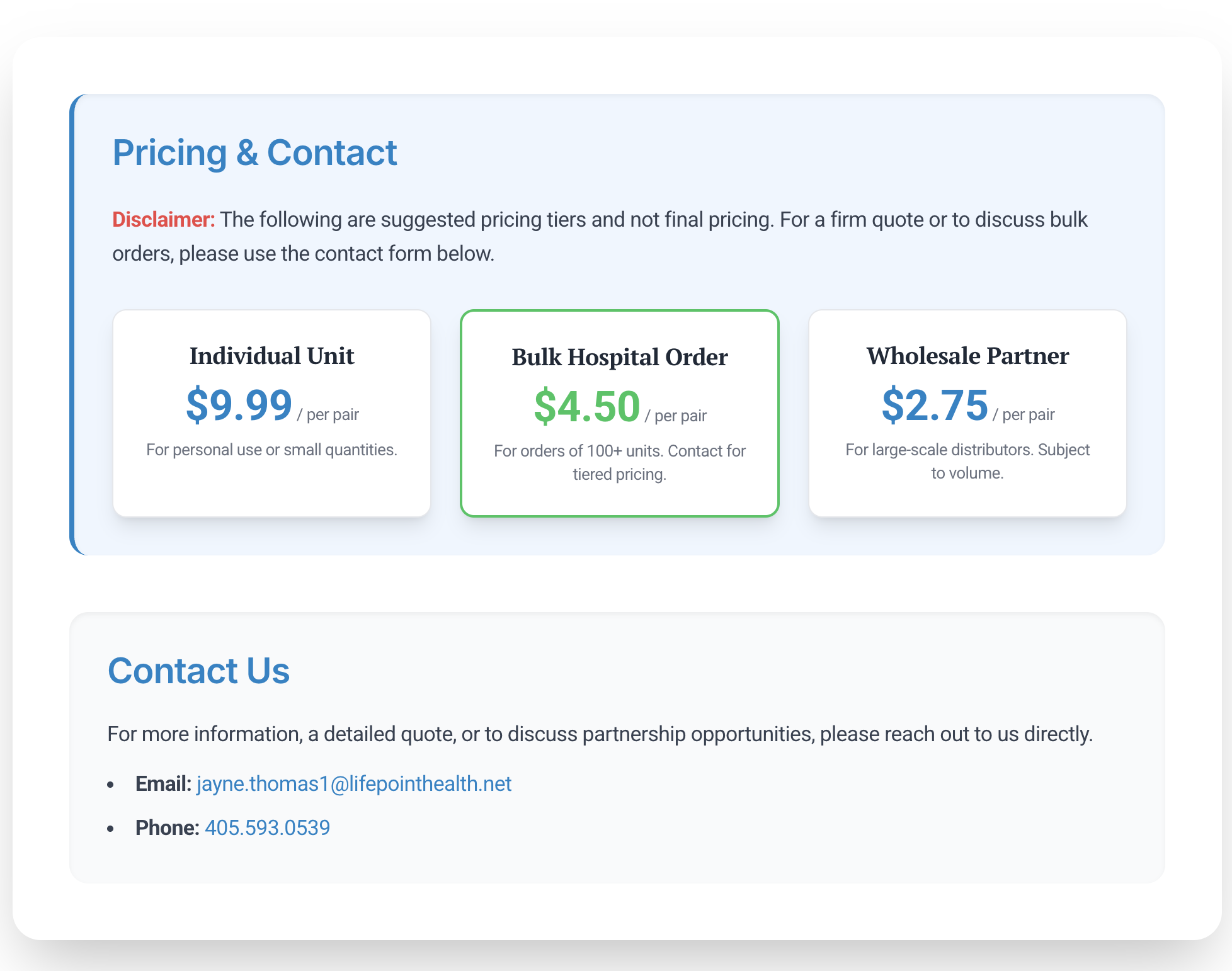Viewport: 1232px width, 971px height.
Task: Click the 405.593.0539 phone number link
Action: click(x=267, y=827)
